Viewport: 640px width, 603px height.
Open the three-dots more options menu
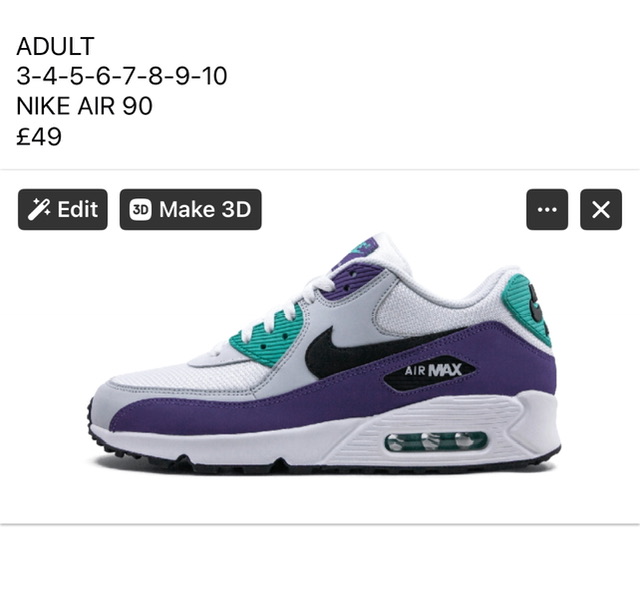pos(547,209)
